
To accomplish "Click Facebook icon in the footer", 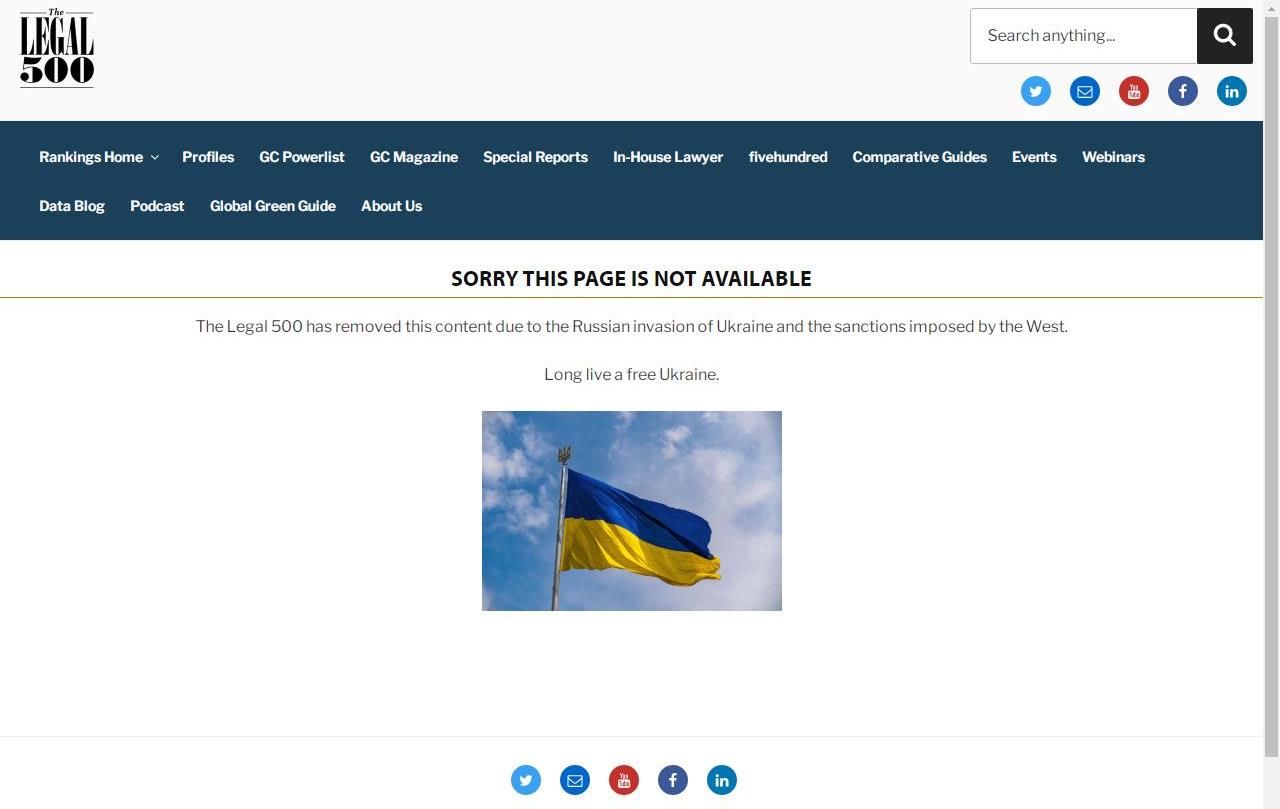I will (673, 780).
